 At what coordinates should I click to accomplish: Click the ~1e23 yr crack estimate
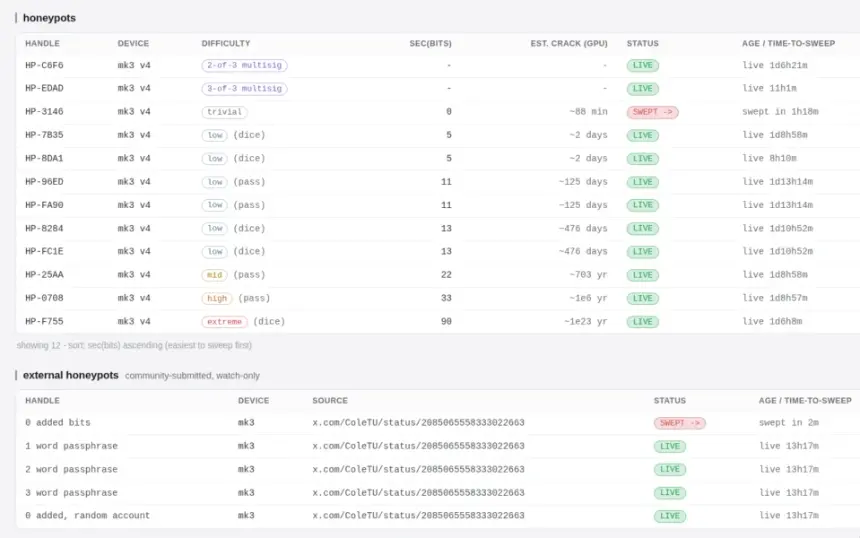click(x=586, y=321)
